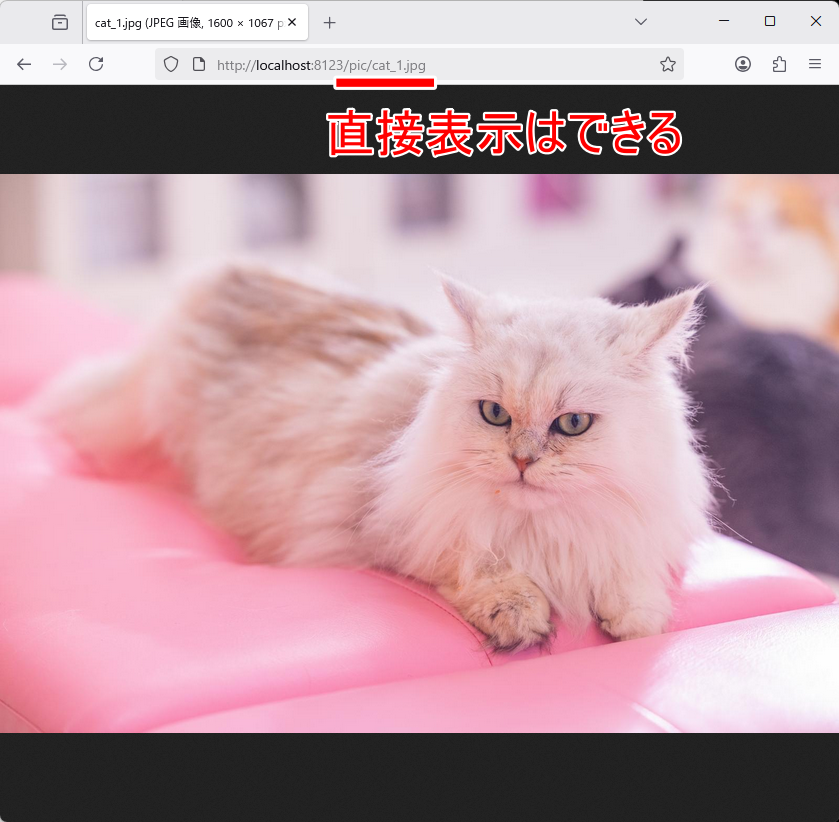Open a new tab with the plus button
Screen dimensions: 839x822
pos(330,22)
